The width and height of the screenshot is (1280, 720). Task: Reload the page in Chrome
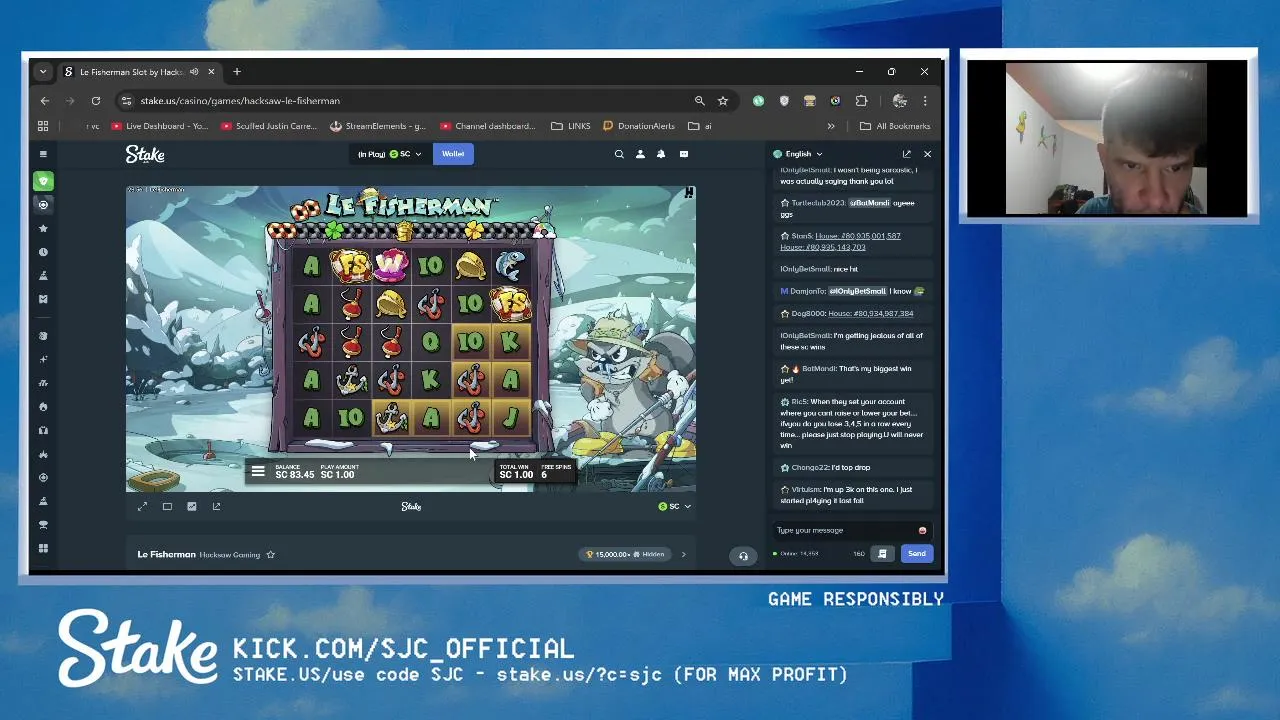click(96, 101)
